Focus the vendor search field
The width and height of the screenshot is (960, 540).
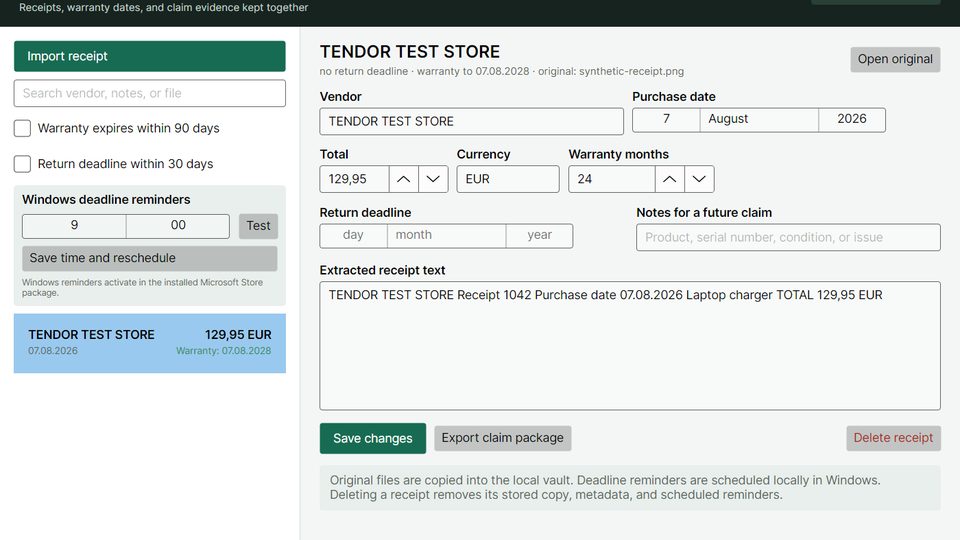point(149,93)
